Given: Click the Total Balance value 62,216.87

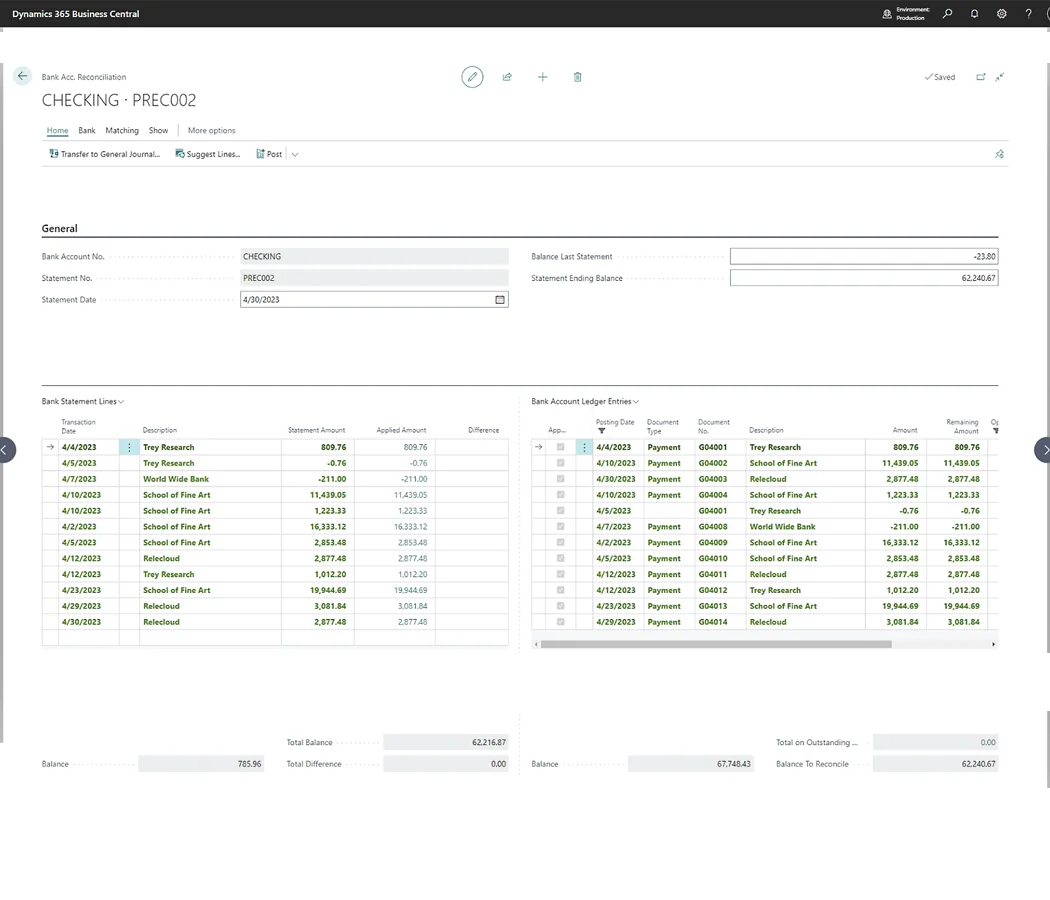Looking at the screenshot, I should (445, 743).
